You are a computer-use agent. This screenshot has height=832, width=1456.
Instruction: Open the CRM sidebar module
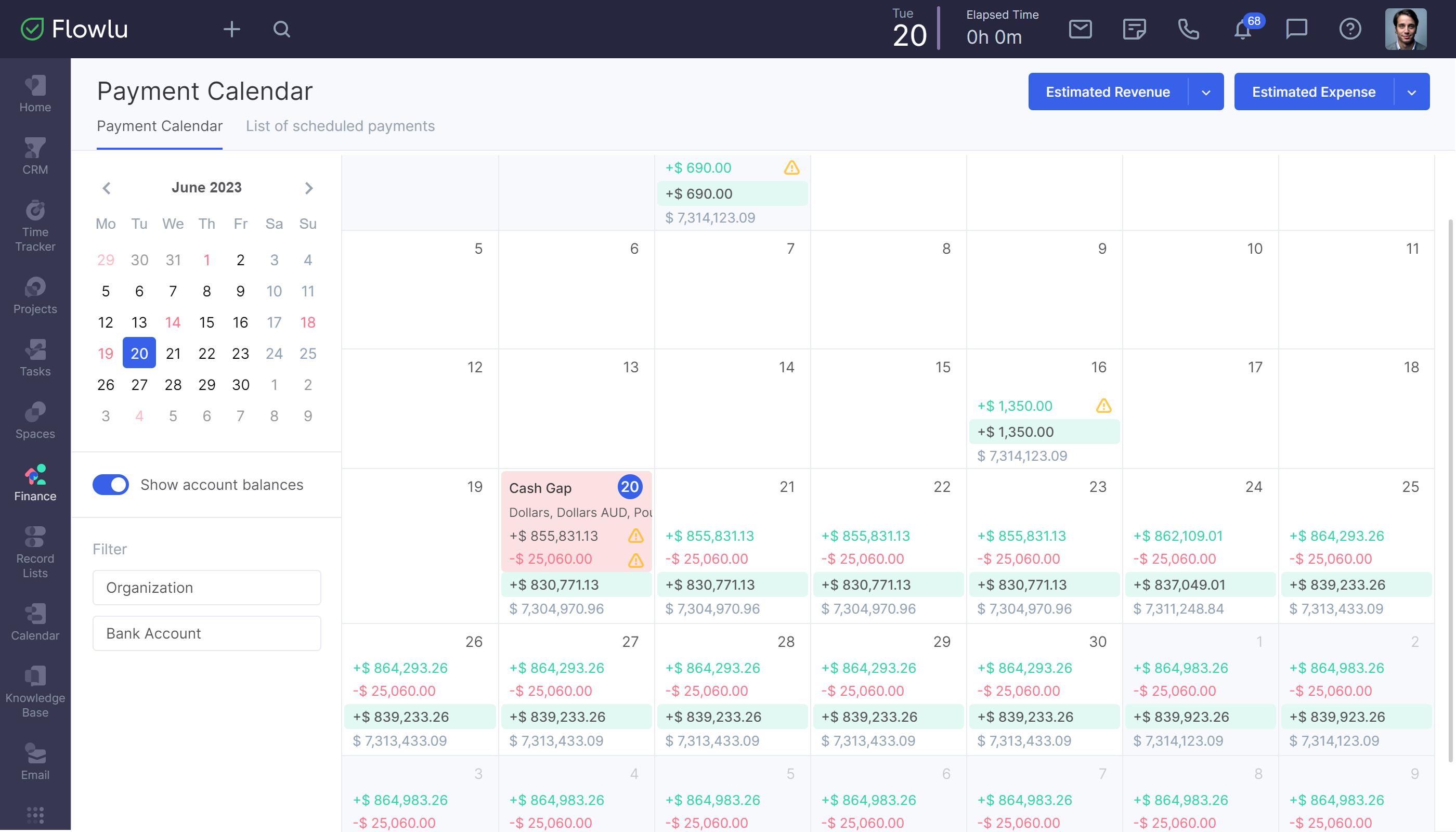coord(35,155)
